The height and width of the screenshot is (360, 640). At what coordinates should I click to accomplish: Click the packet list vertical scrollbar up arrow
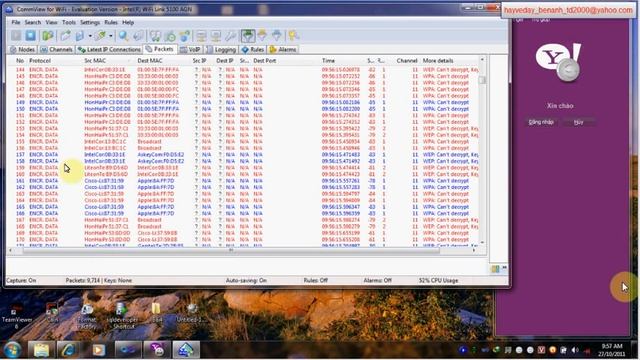[x=482, y=60]
